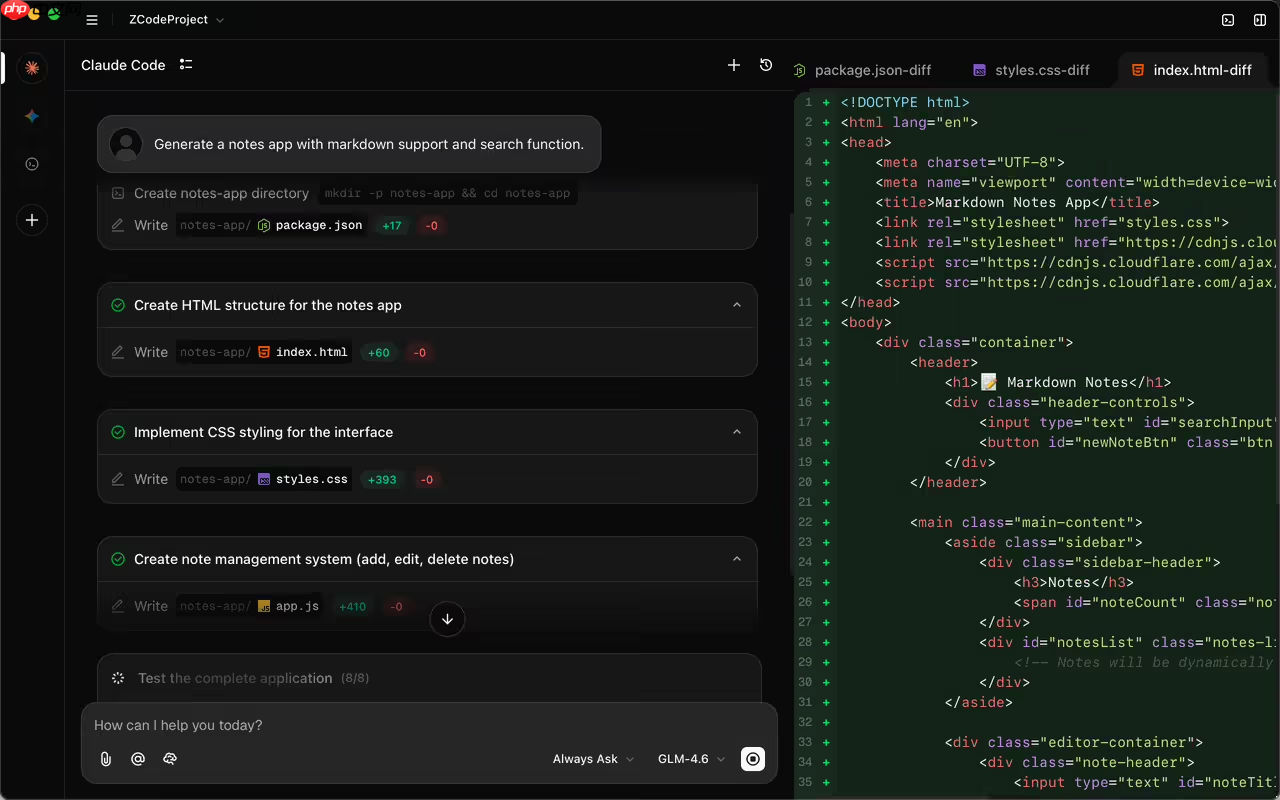This screenshot has height=800, width=1280.
Task: Click the paperclip attachment icon
Action: [x=105, y=758]
